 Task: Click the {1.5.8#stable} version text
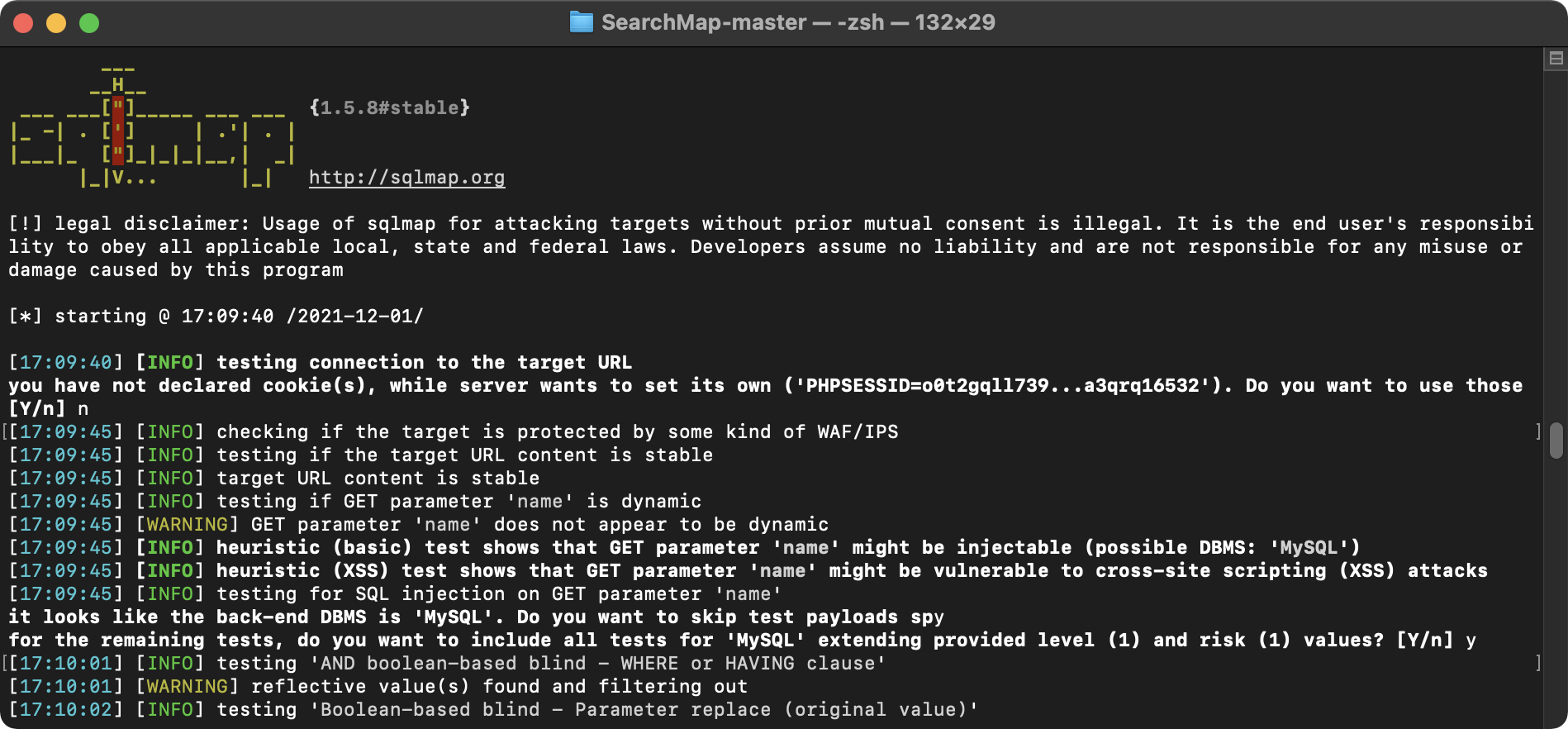click(x=389, y=107)
